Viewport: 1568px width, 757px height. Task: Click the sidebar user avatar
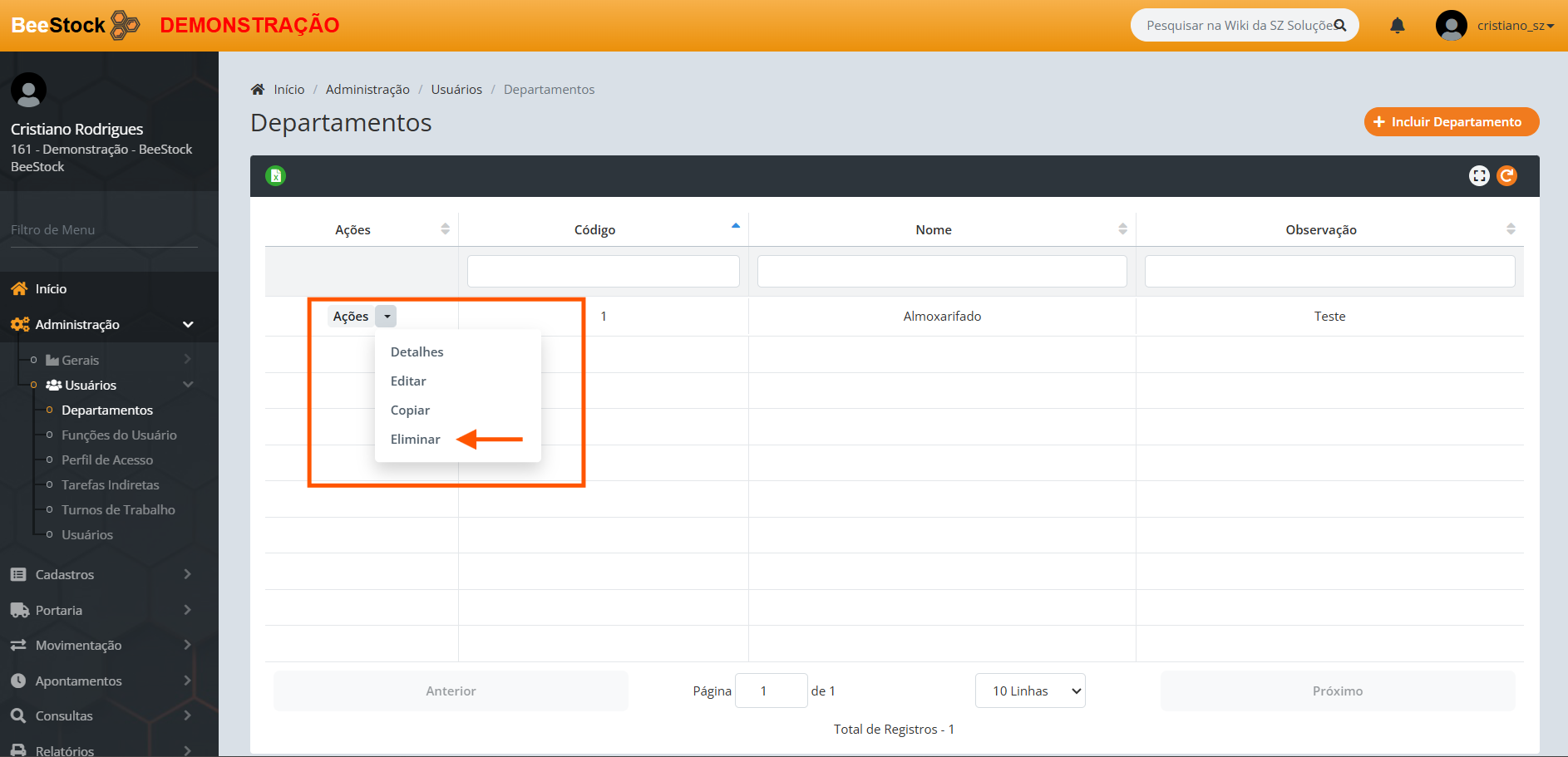tap(28, 90)
